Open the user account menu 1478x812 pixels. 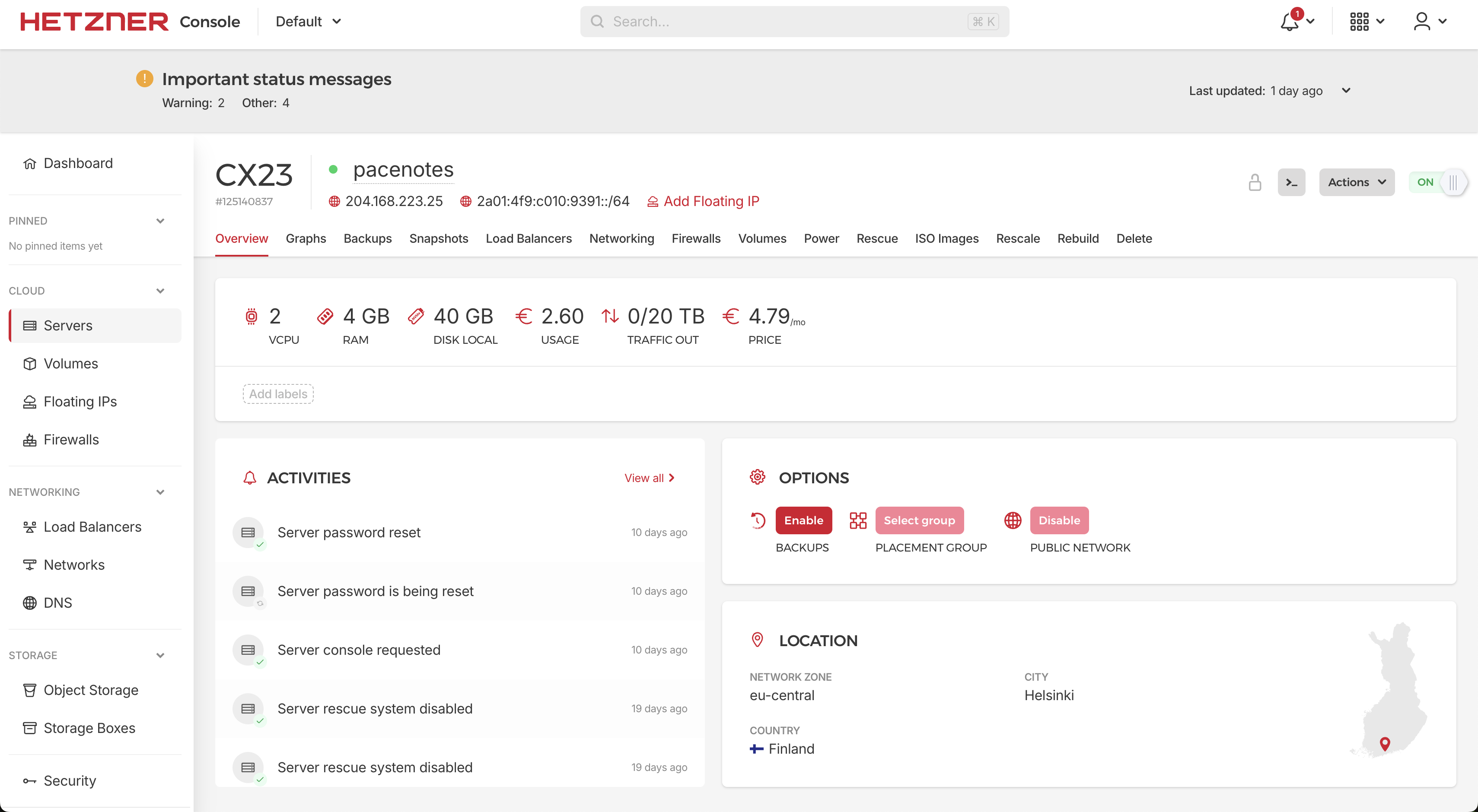point(1422,22)
